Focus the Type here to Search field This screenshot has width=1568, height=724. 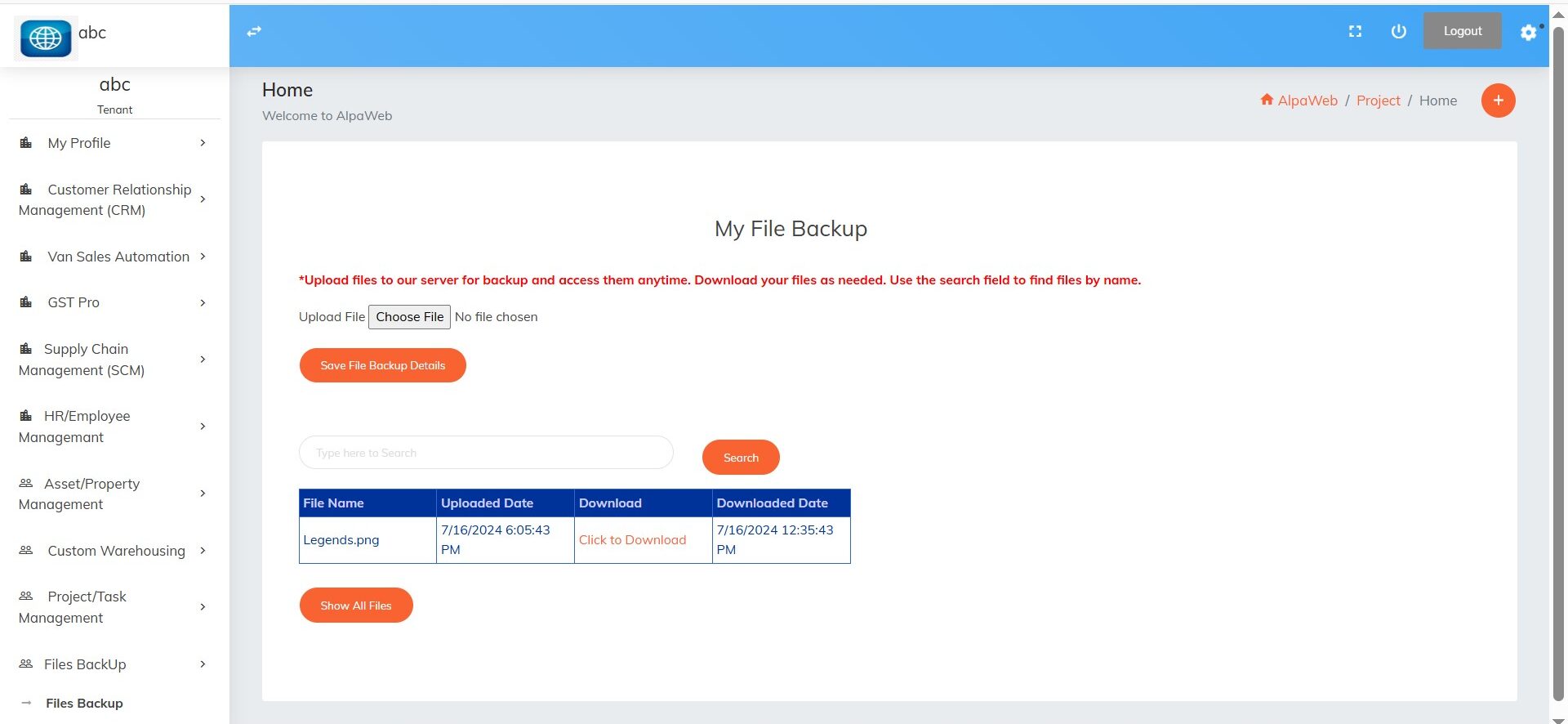click(486, 453)
